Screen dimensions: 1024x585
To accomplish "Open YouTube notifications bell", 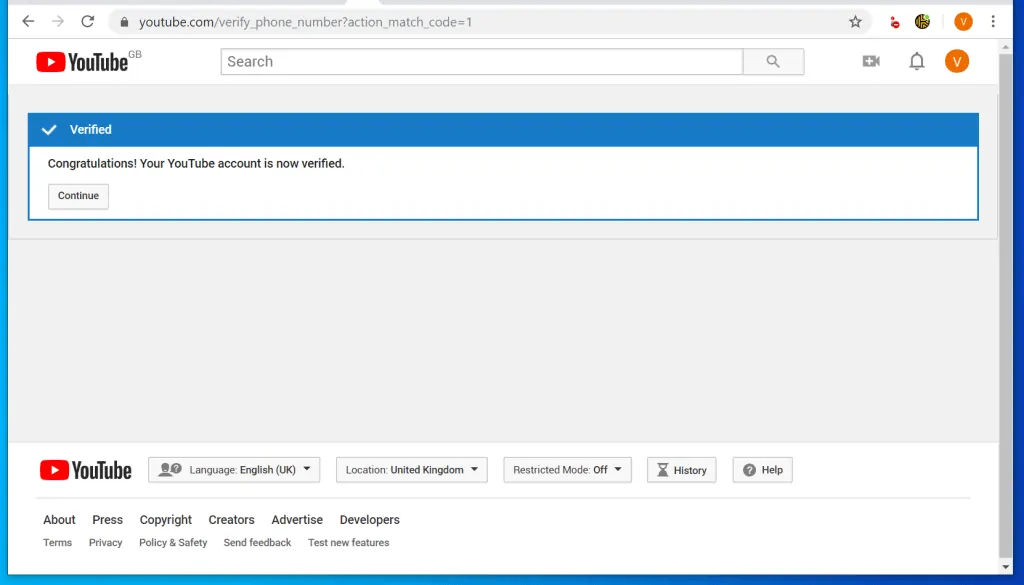I will 916,61.
